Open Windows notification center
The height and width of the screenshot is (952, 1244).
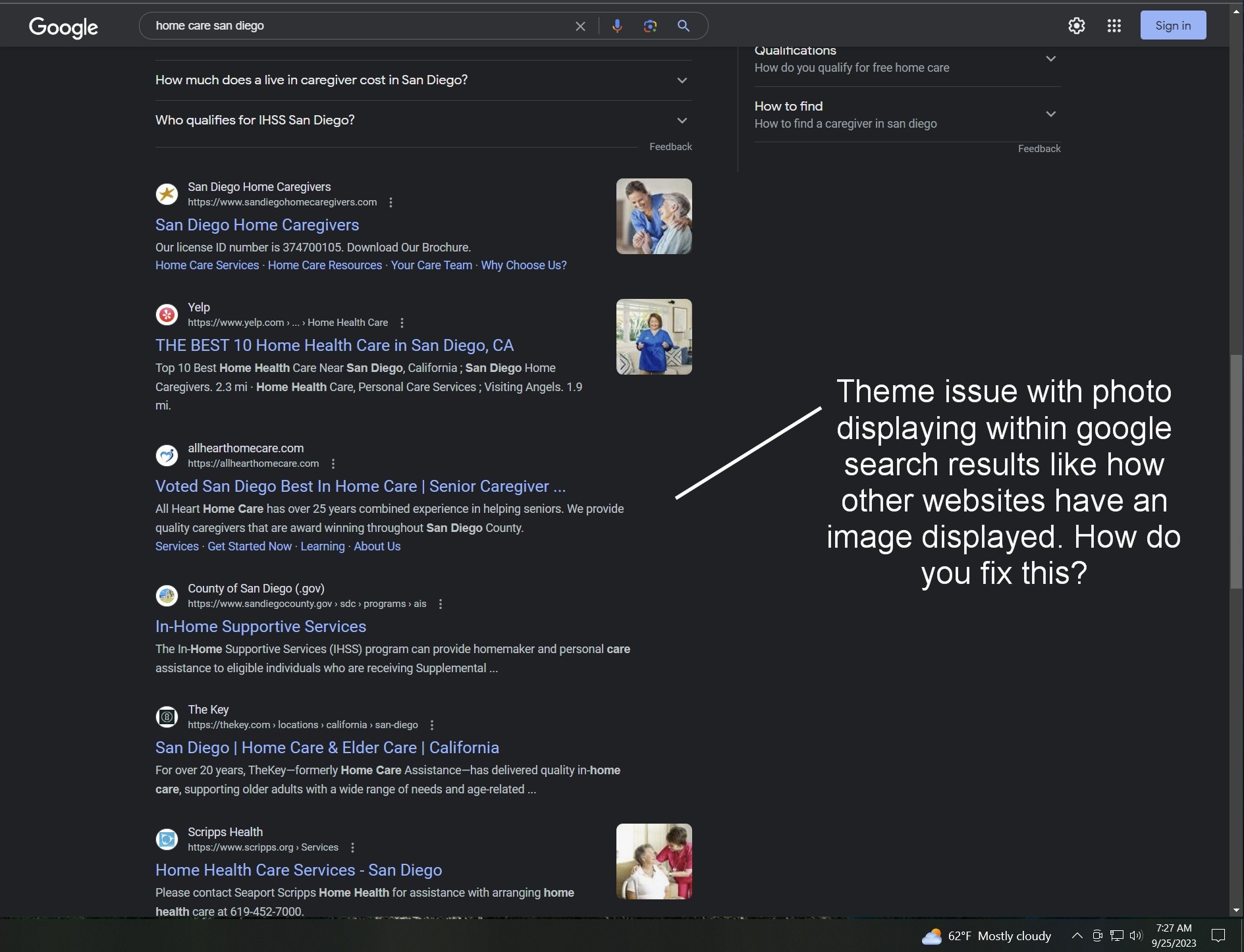point(1218,936)
